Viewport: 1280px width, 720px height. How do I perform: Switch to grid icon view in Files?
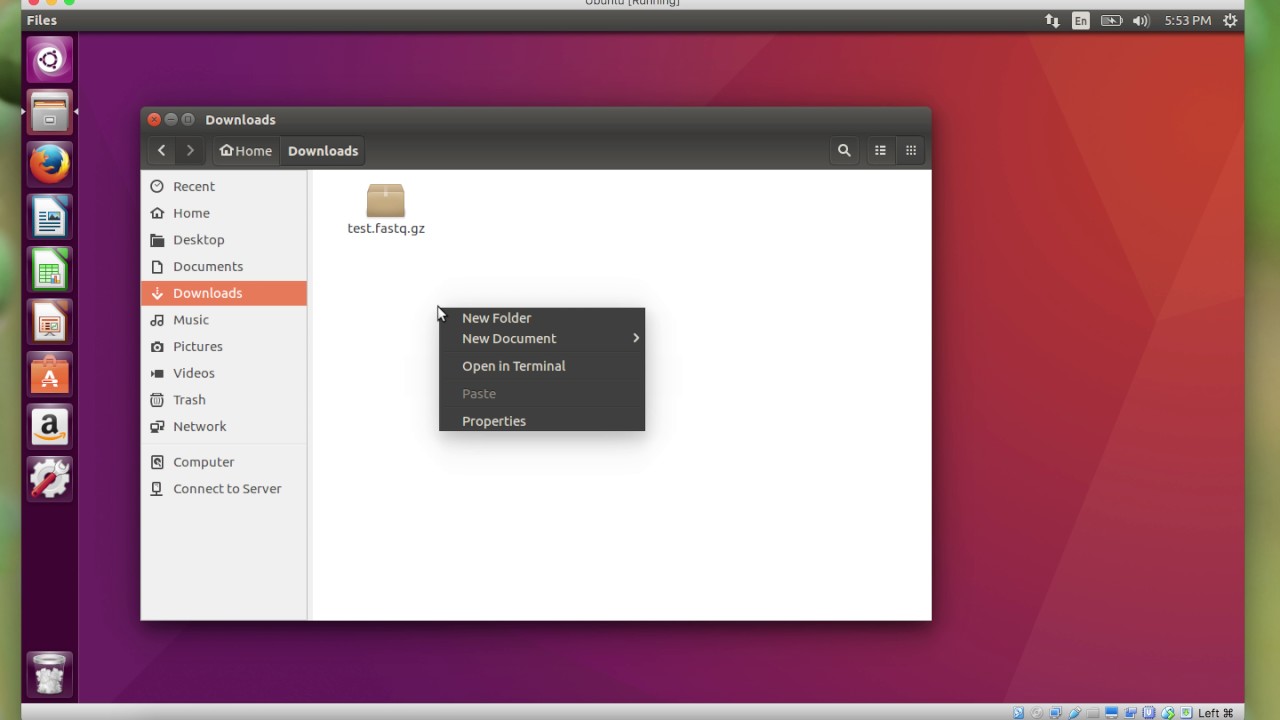click(911, 151)
